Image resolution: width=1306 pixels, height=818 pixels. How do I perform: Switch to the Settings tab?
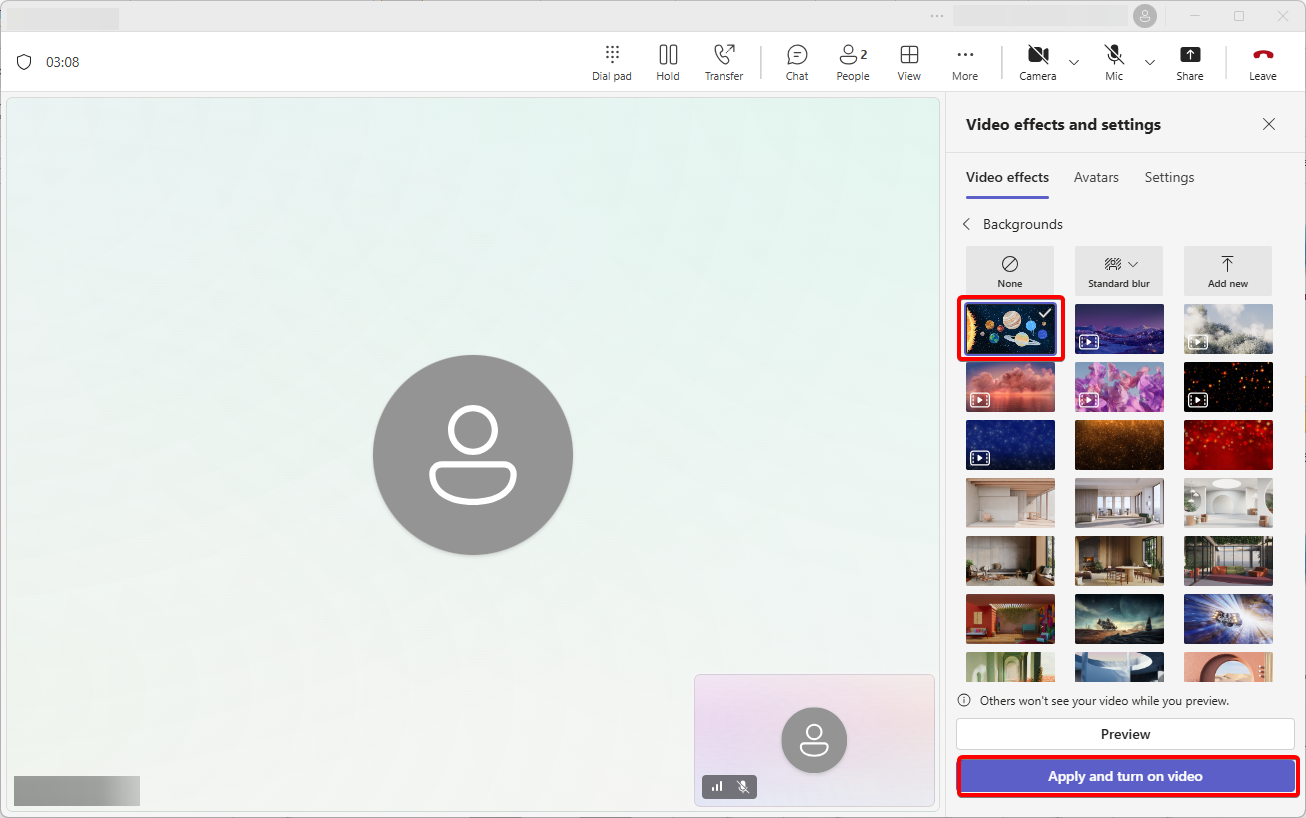coord(1169,177)
